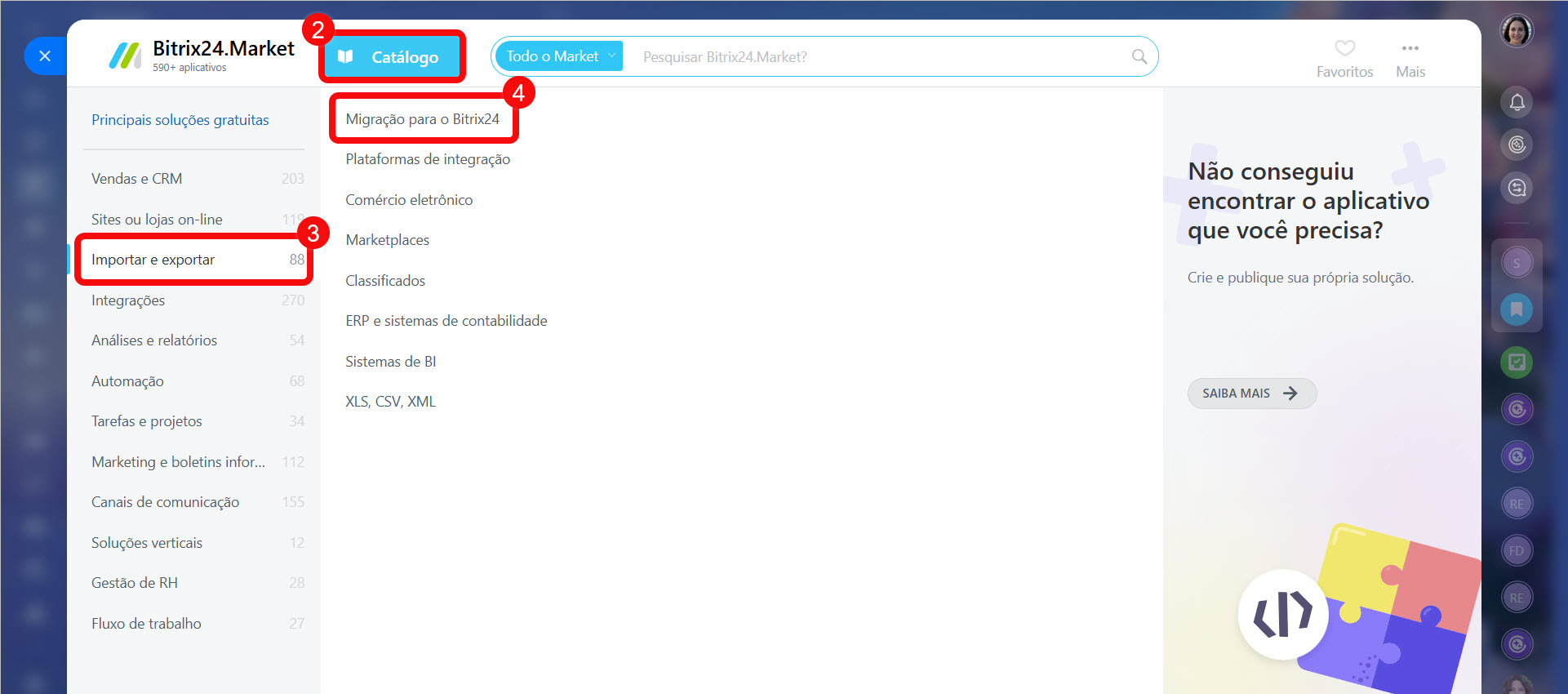The height and width of the screenshot is (694, 1568).
Task: Click 'Crie e publique sua própria solução.' text
Action: tap(1300, 278)
